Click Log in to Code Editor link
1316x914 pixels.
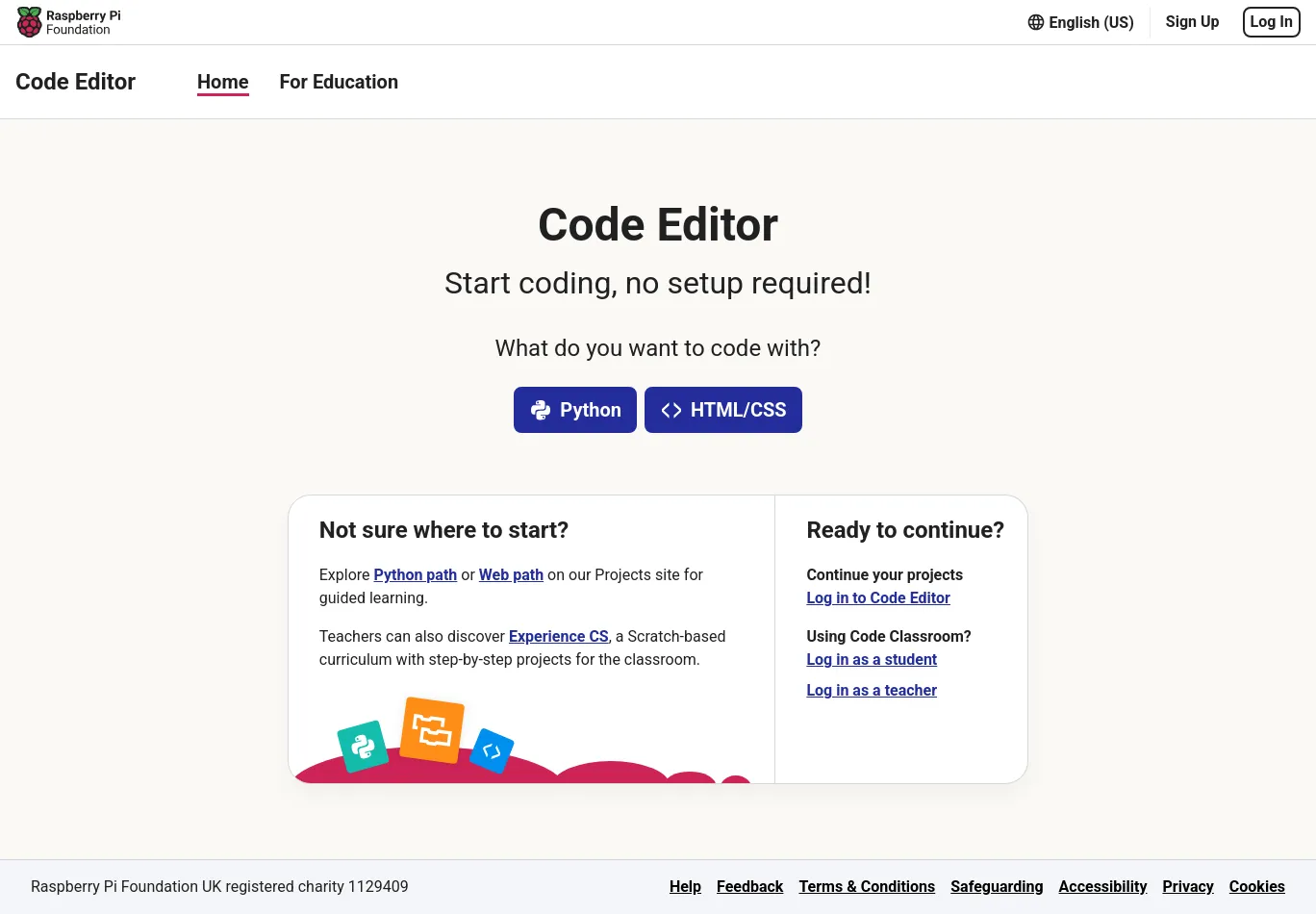(878, 597)
